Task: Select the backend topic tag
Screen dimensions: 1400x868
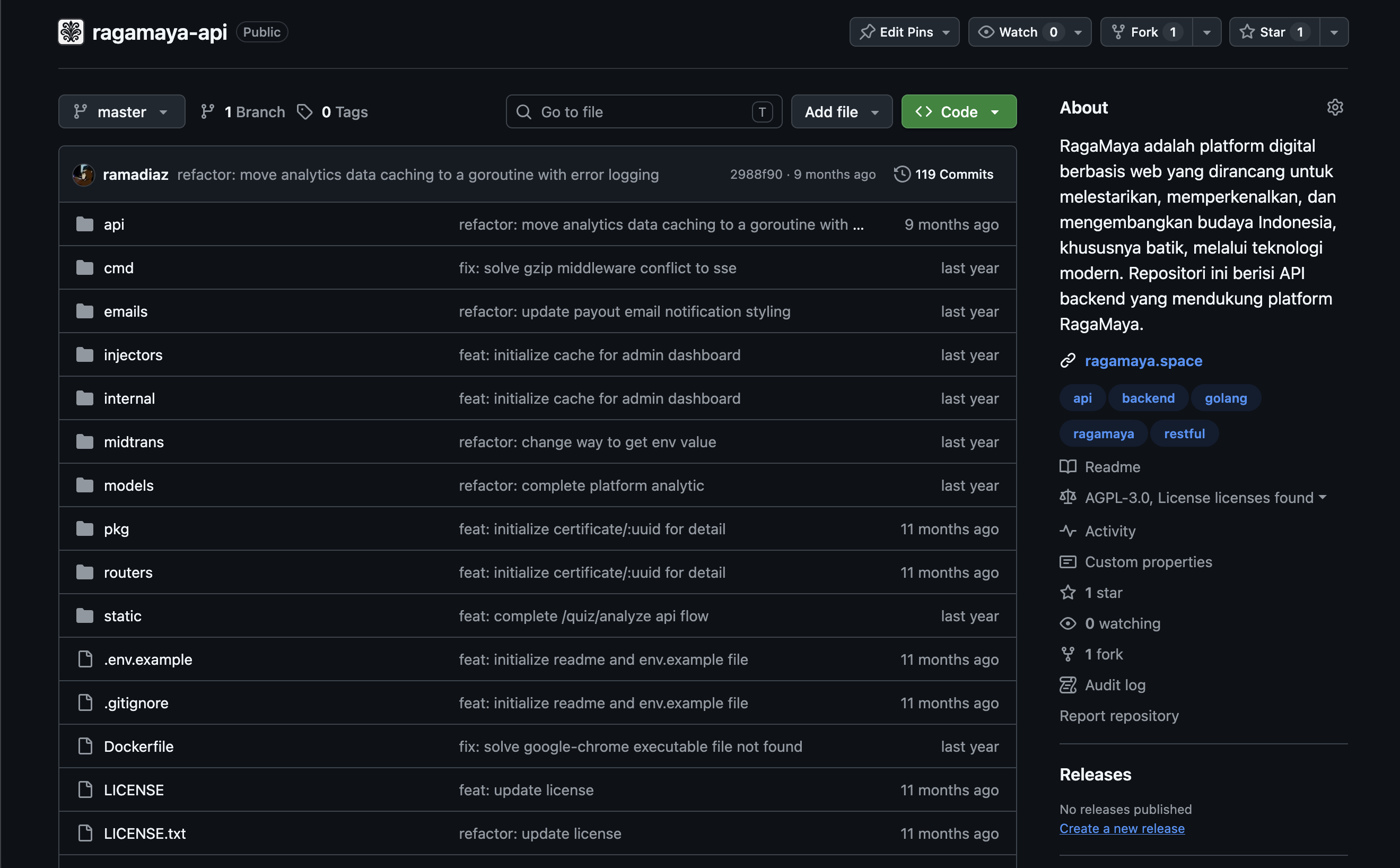Action: coord(1148,398)
